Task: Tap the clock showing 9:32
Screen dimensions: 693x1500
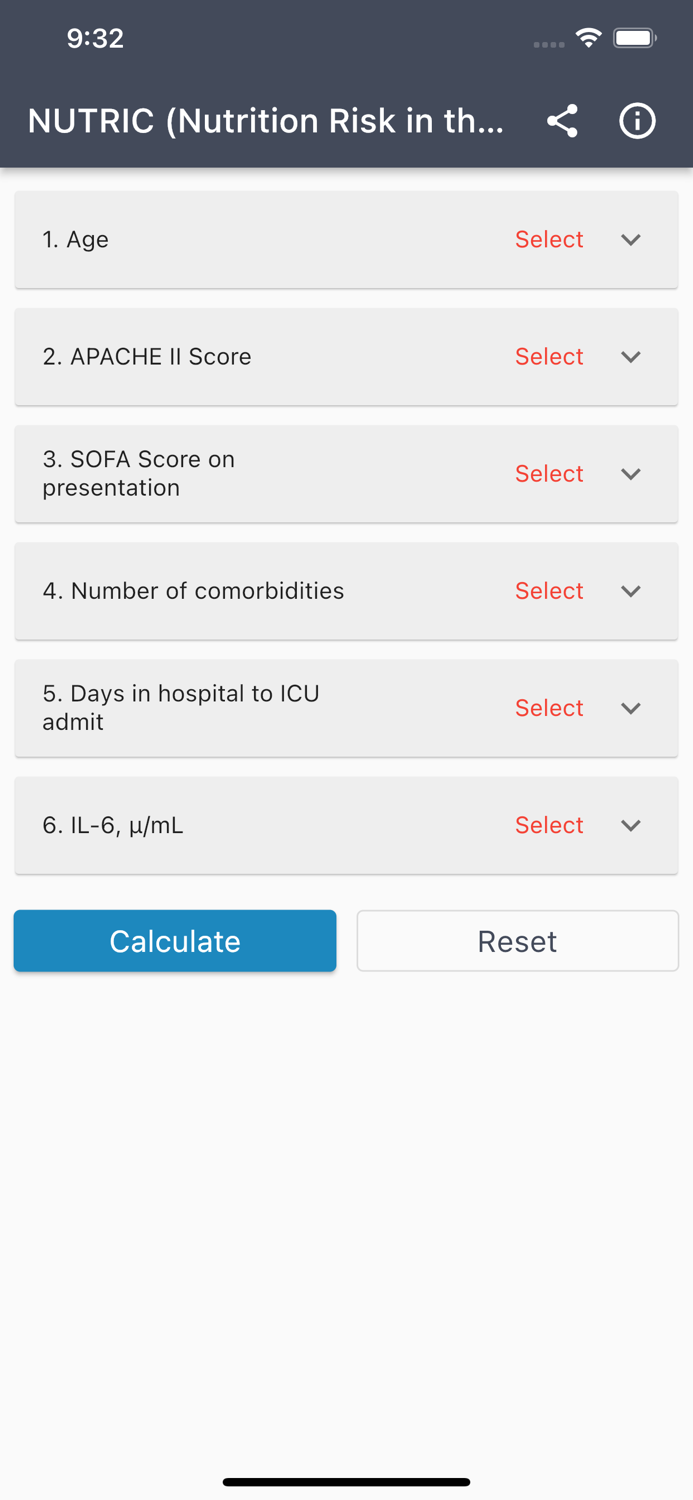Action: click(x=96, y=38)
